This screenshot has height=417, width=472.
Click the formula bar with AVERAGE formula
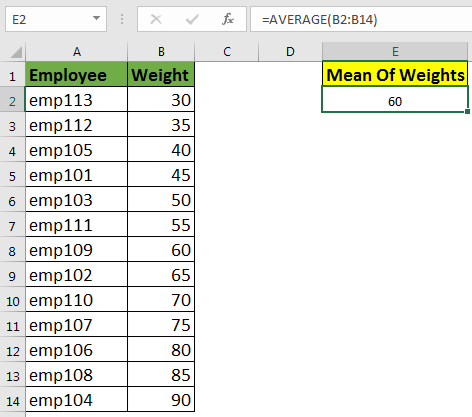click(x=361, y=19)
